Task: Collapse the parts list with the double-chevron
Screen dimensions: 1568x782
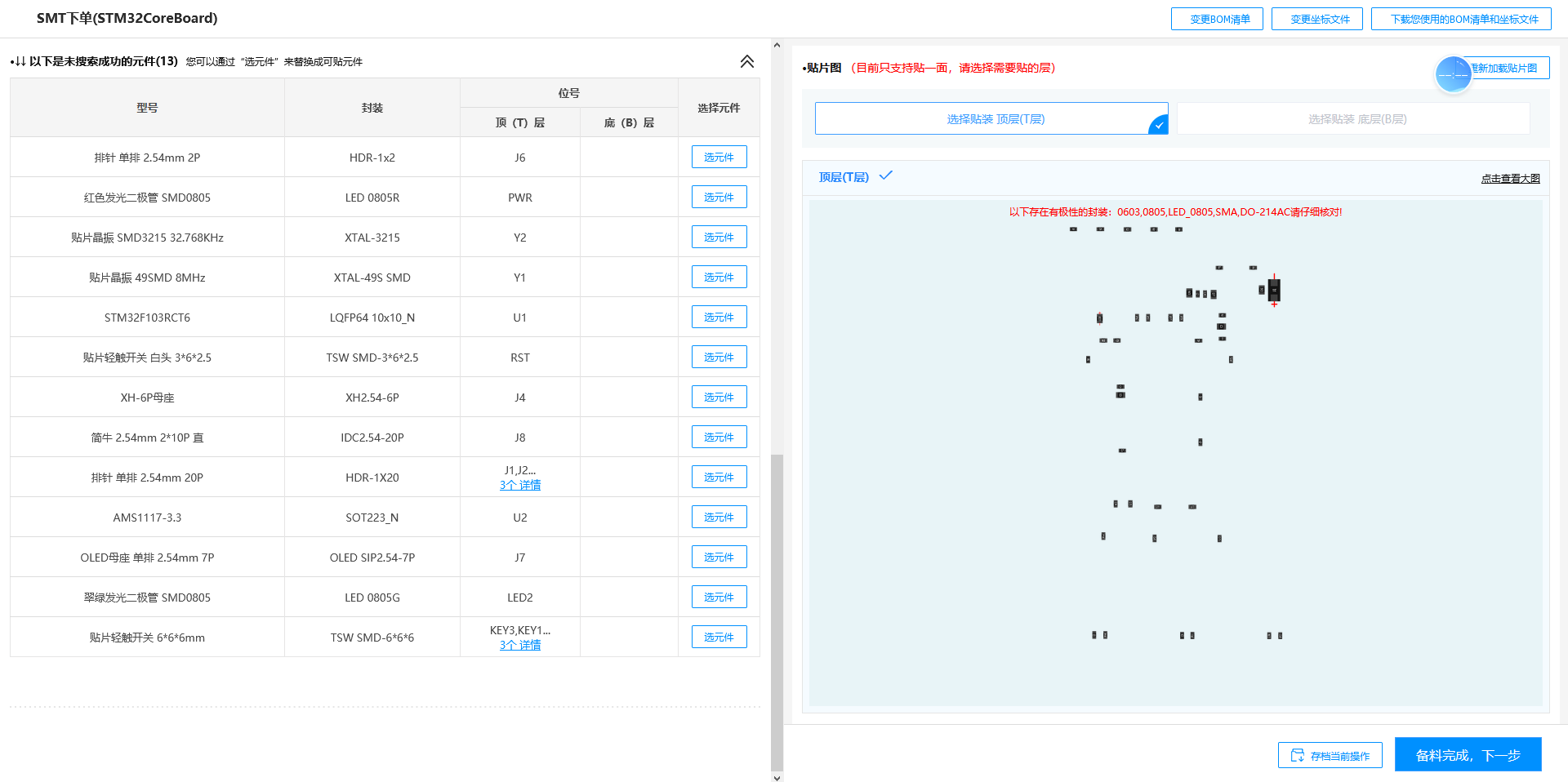Action: (746, 60)
